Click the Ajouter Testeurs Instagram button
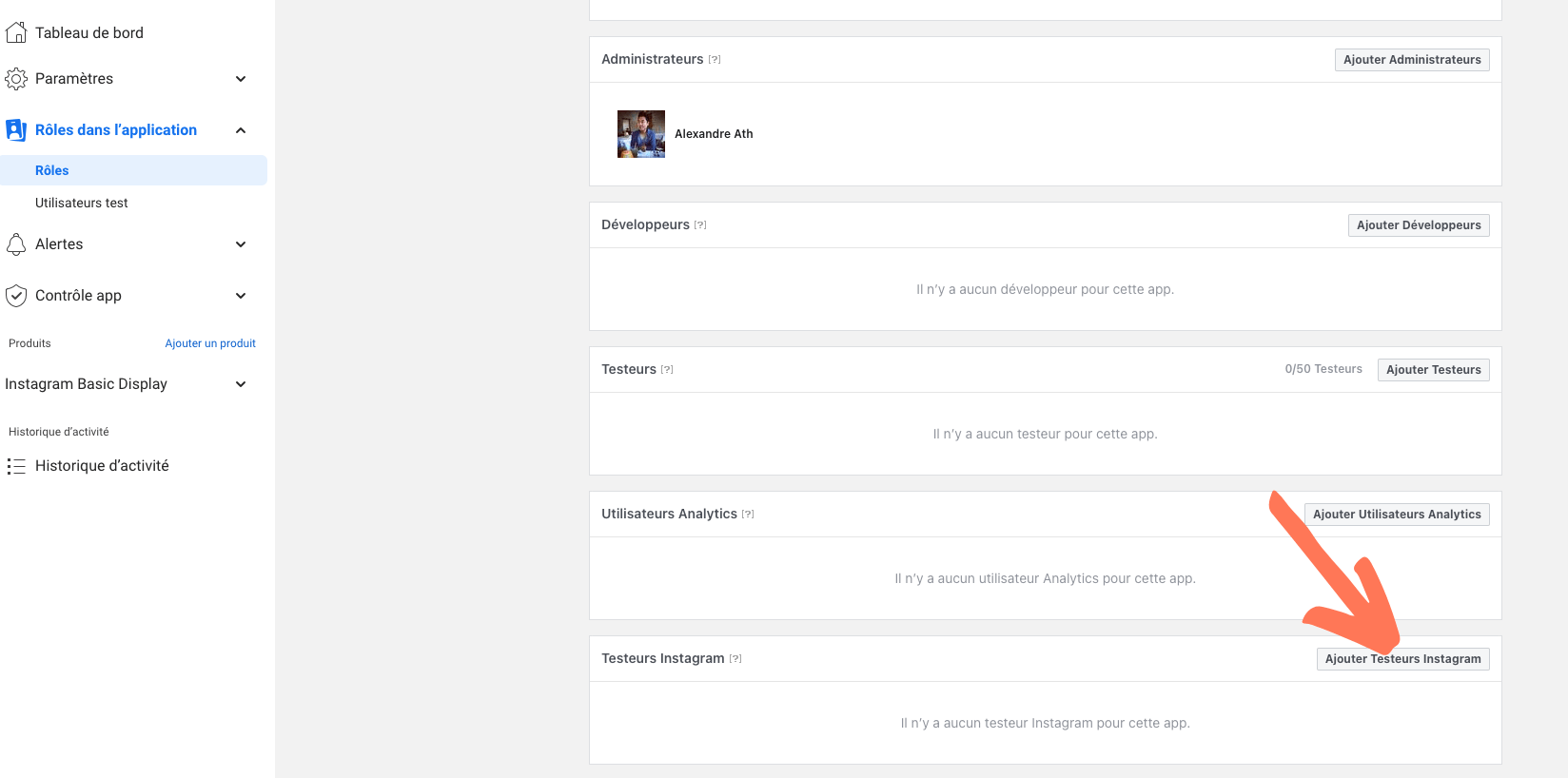This screenshot has width=1568, height=778. pyautogui.click(x=1403, y=659)
